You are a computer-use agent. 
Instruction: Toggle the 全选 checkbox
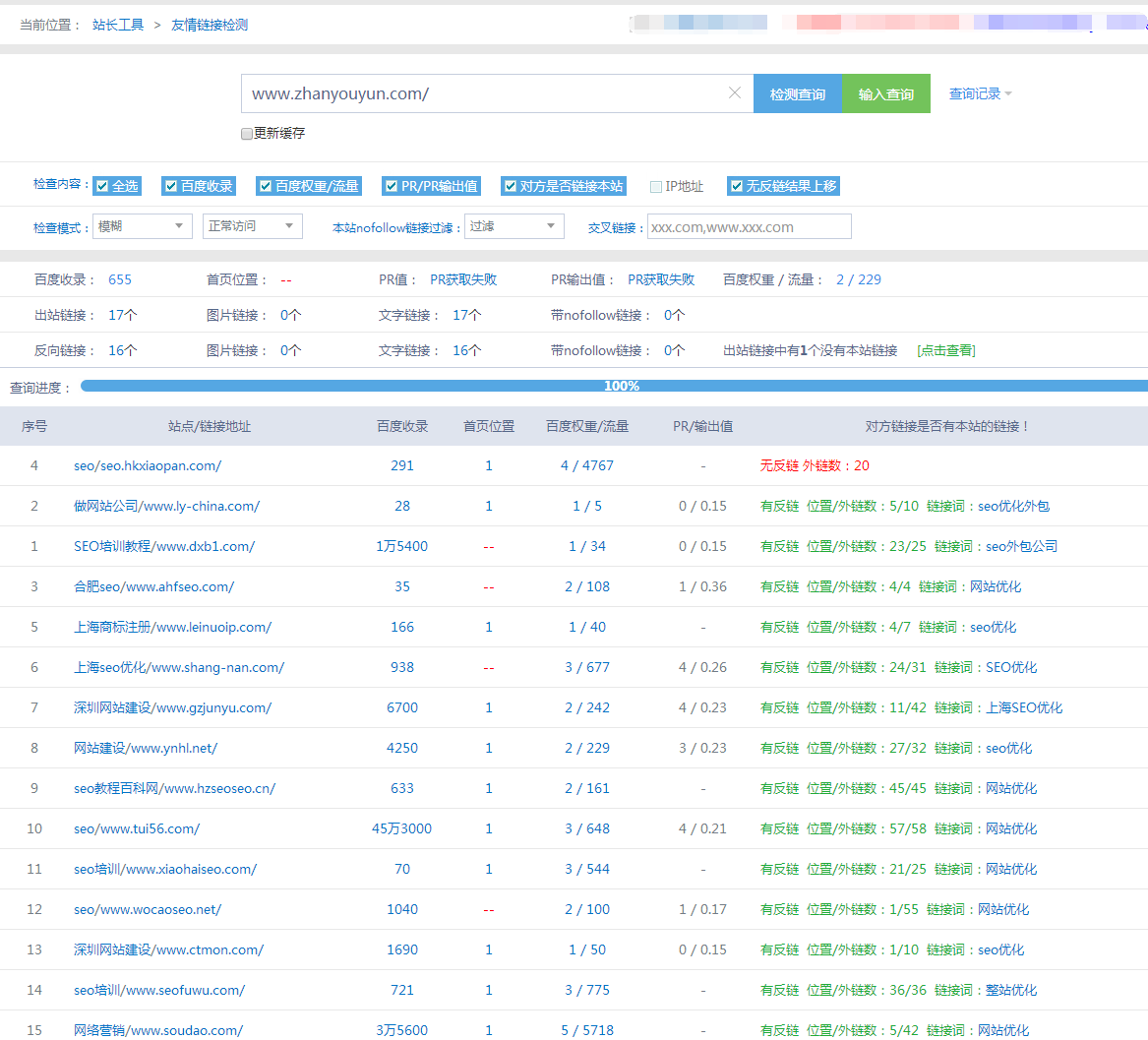click(x=103, y=186)
